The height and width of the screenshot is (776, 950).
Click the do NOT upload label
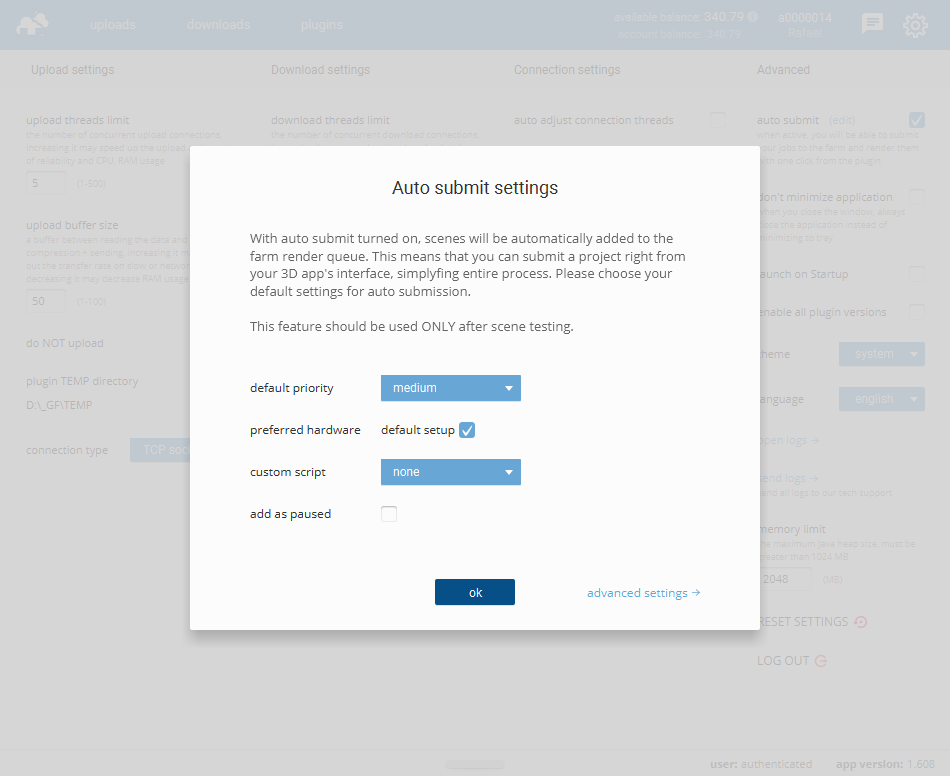pos(65,343)
